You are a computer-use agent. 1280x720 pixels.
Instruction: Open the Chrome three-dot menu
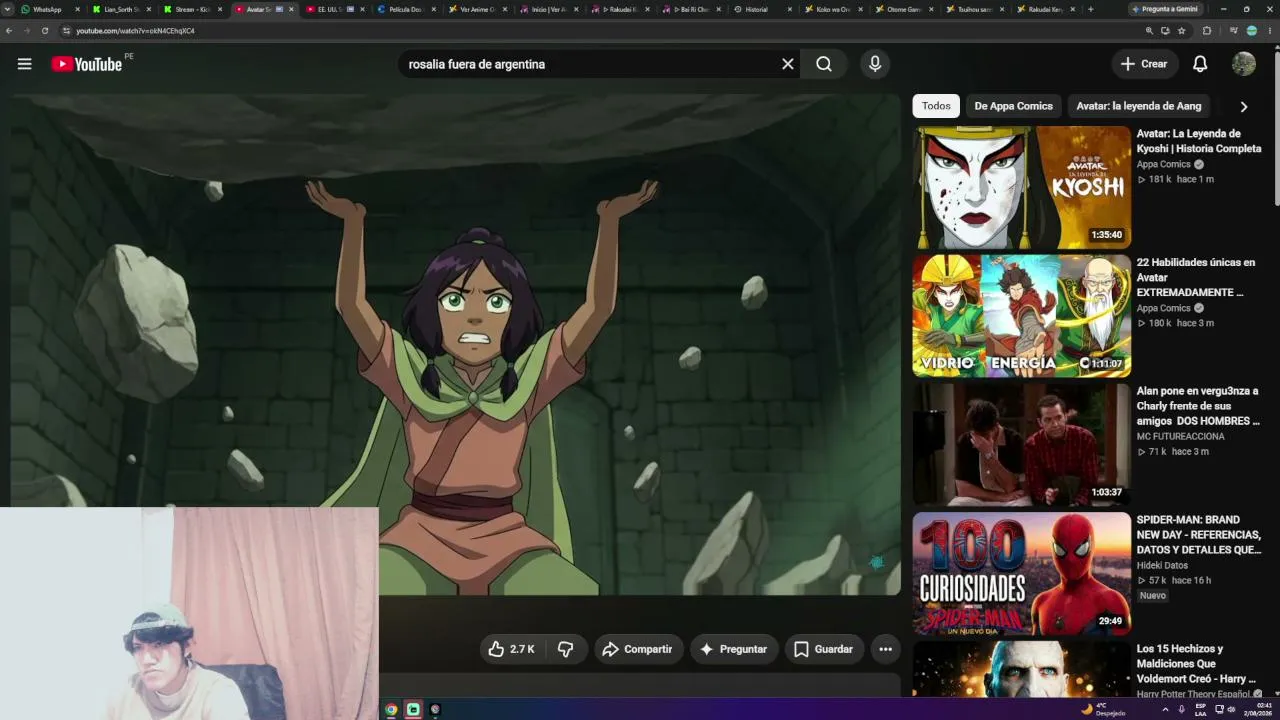[x=1269, y=31]
